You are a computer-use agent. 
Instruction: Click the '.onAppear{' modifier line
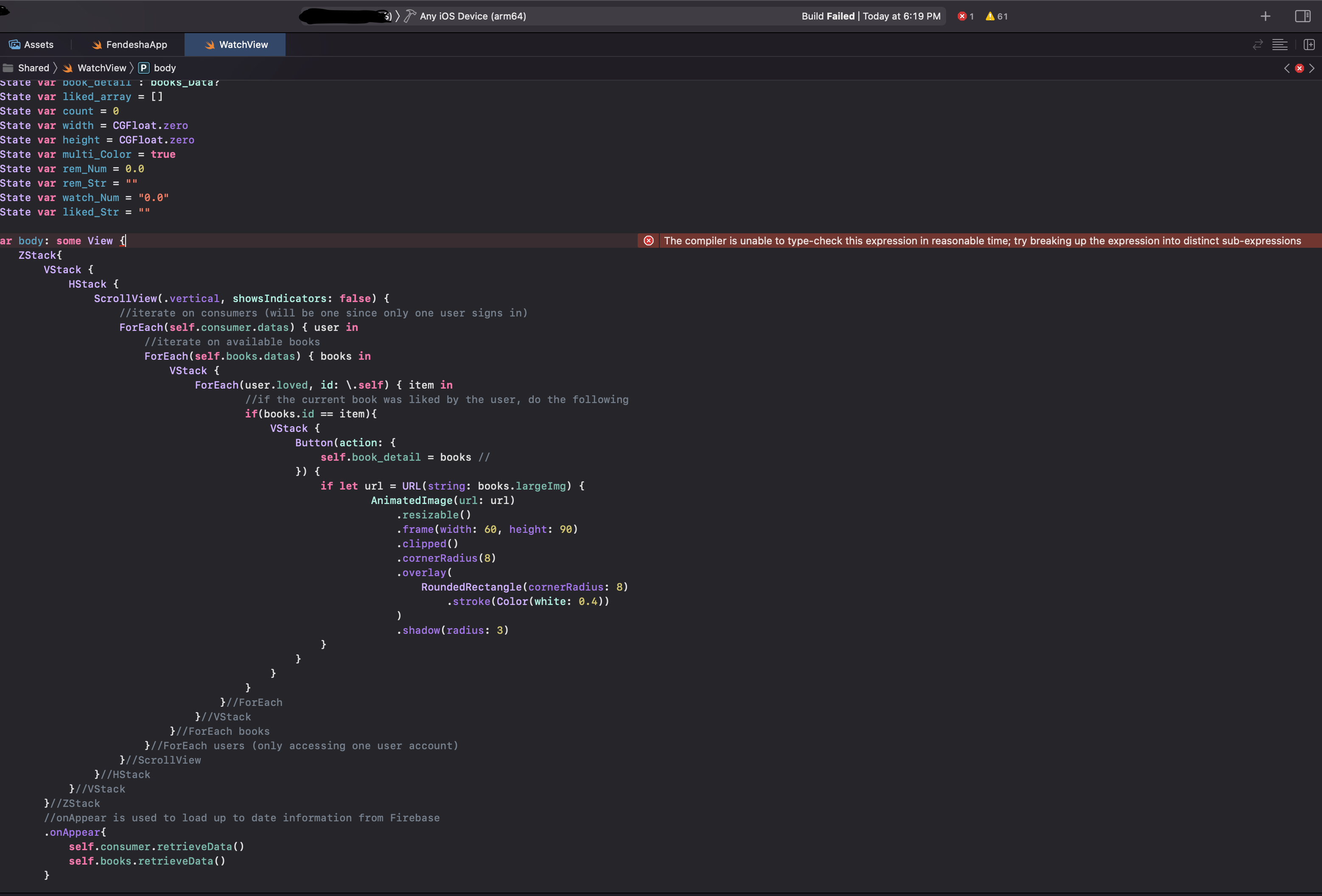pos(75,832)
